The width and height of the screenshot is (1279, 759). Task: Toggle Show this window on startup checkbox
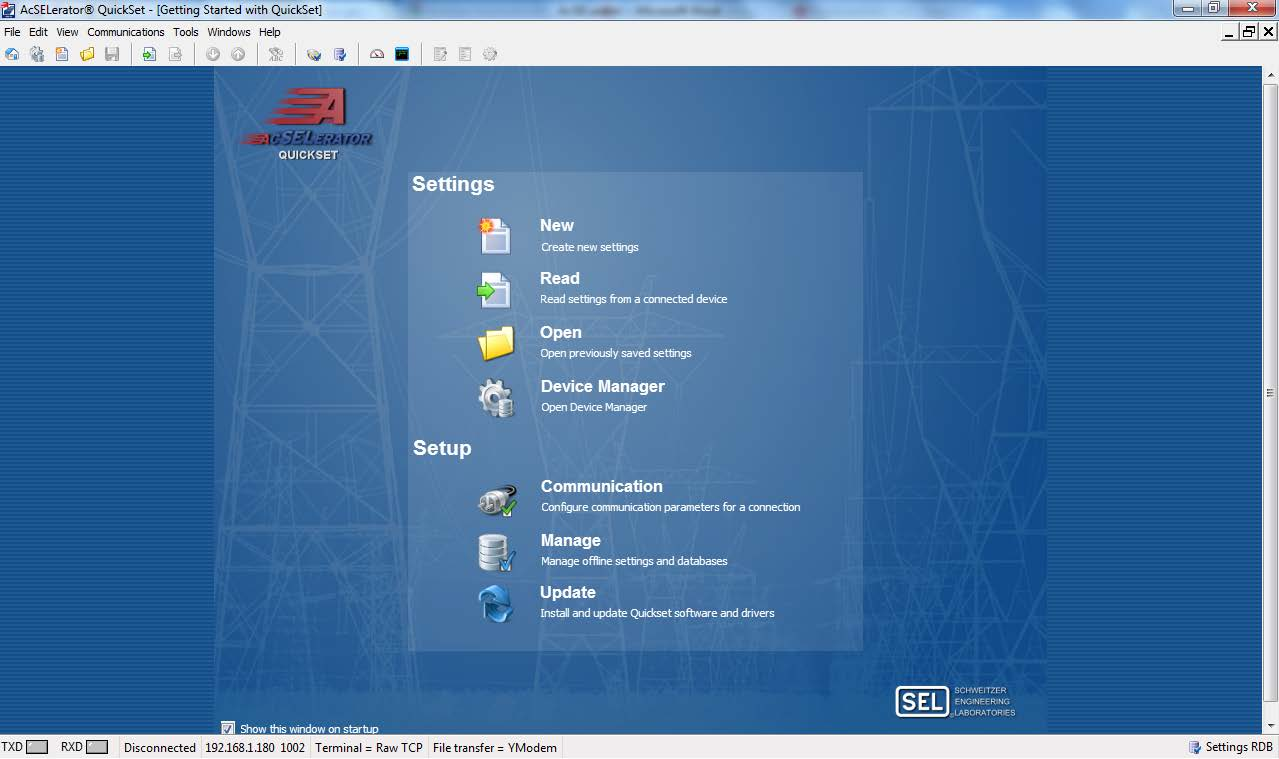[x=228, y=728]
